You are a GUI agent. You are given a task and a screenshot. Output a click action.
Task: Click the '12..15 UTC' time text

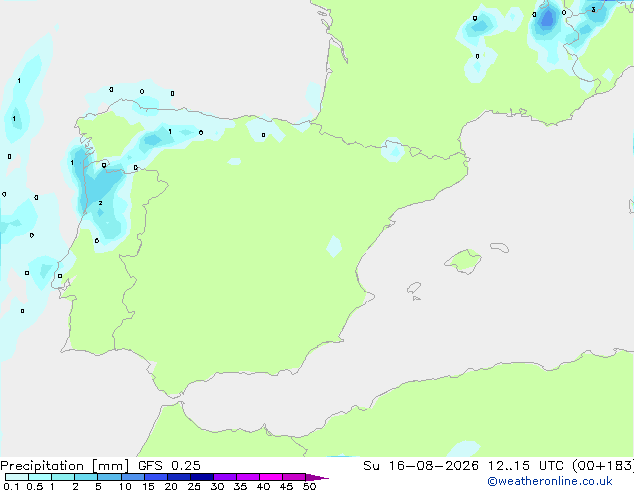(526, 466)
